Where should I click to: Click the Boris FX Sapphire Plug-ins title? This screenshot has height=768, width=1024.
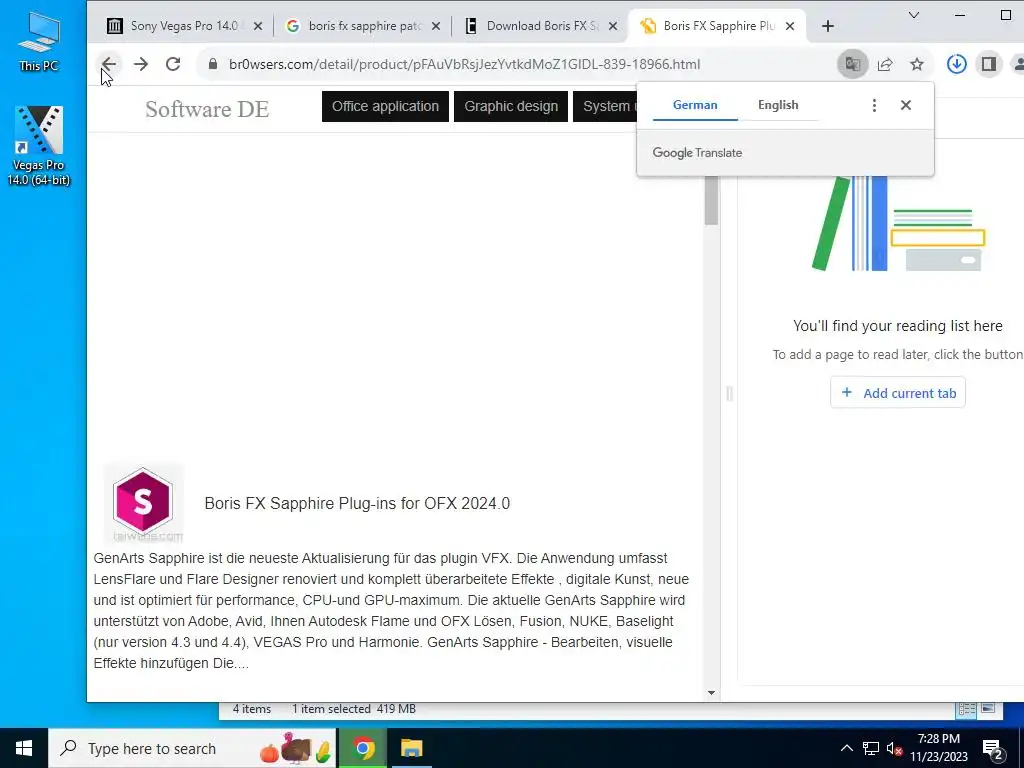357,504
